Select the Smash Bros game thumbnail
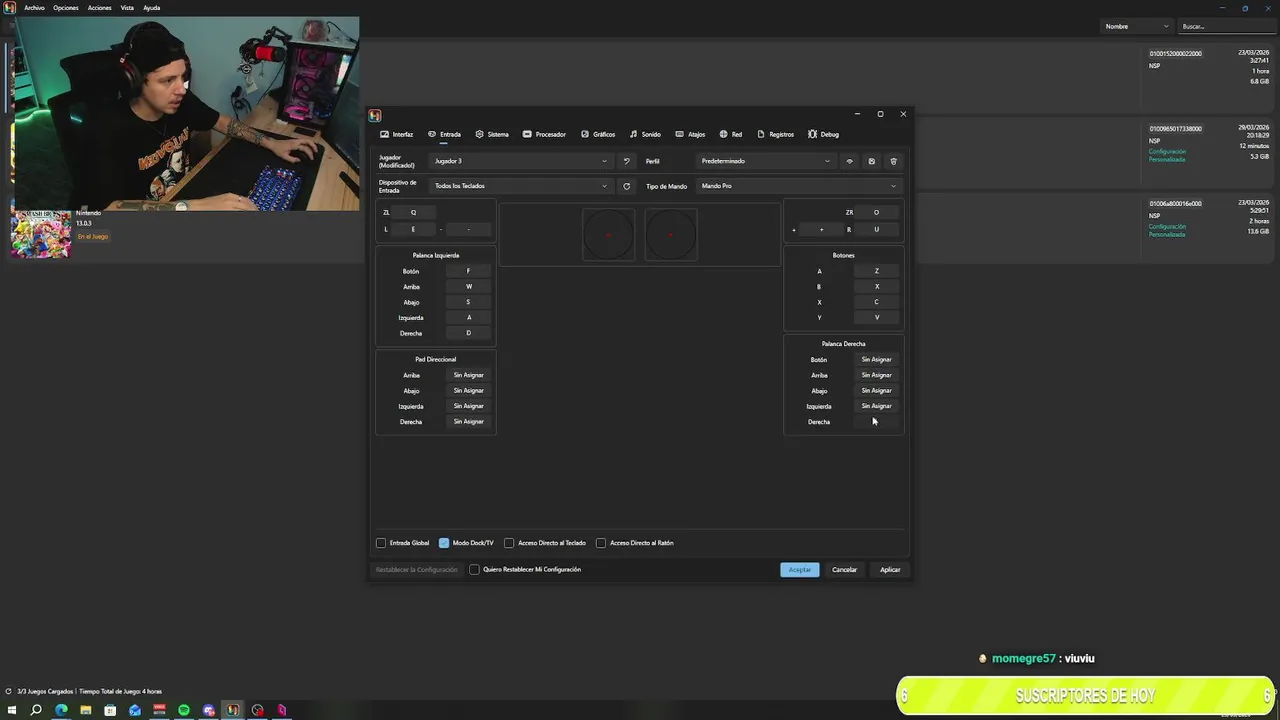Viewport: 1280px width, 720px height. click(41, 234)
